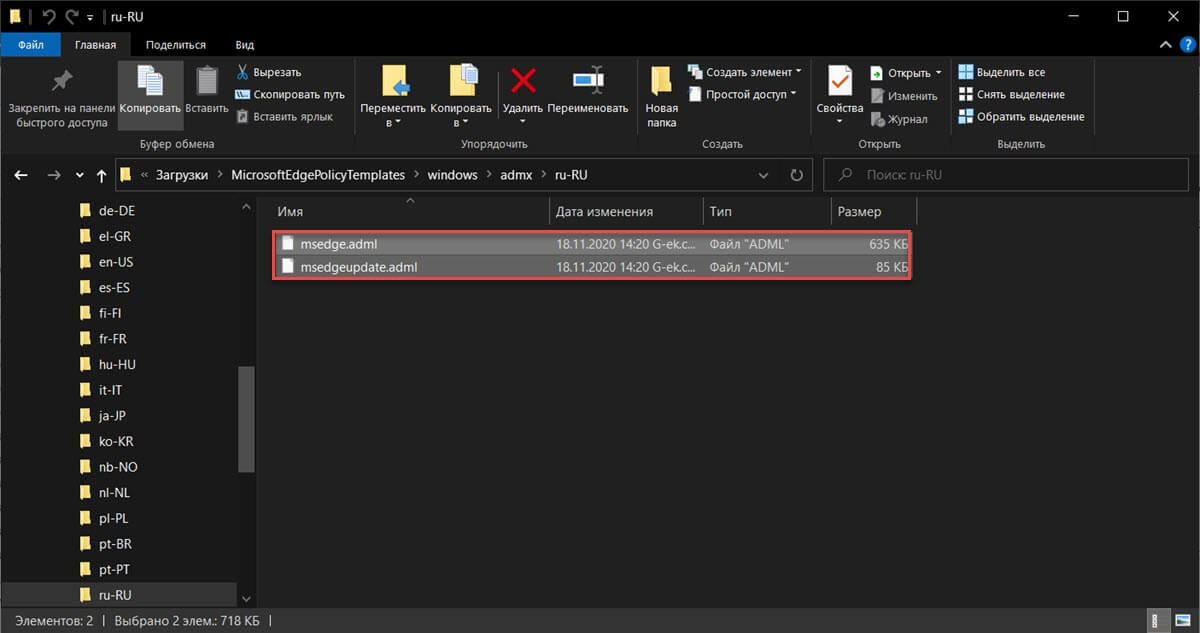Click the navigation pane scrollbar

pyautogui.click(x=247, y=418)
